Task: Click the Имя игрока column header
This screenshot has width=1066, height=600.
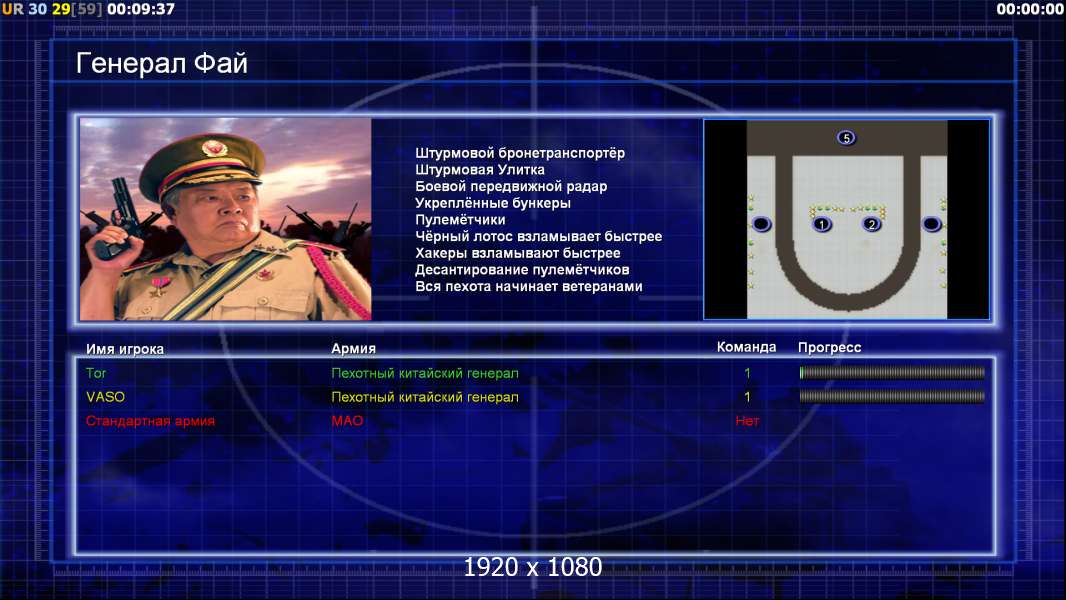Action: coord(124,349)
